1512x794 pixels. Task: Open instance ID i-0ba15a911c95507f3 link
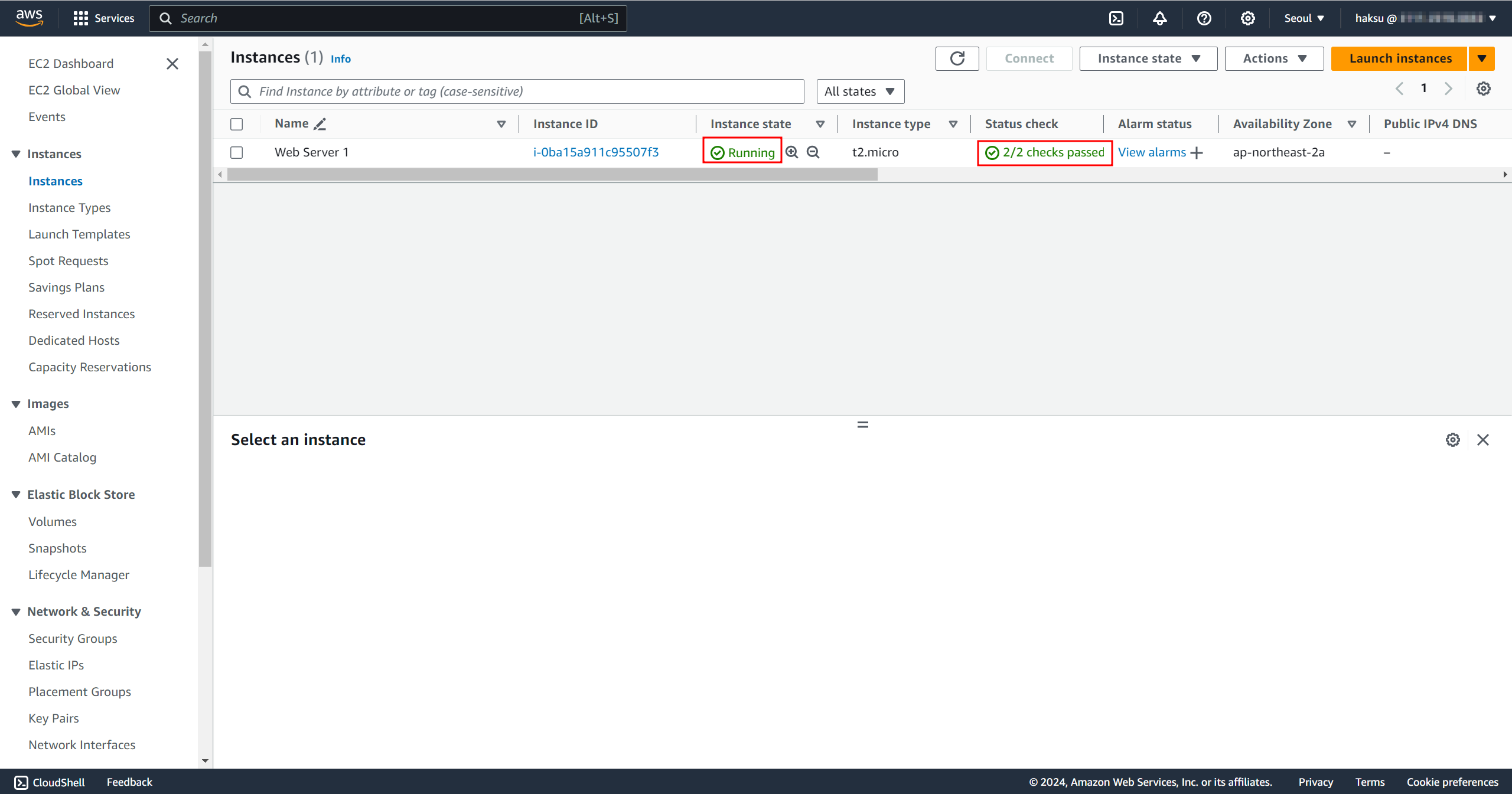(595, 152)
